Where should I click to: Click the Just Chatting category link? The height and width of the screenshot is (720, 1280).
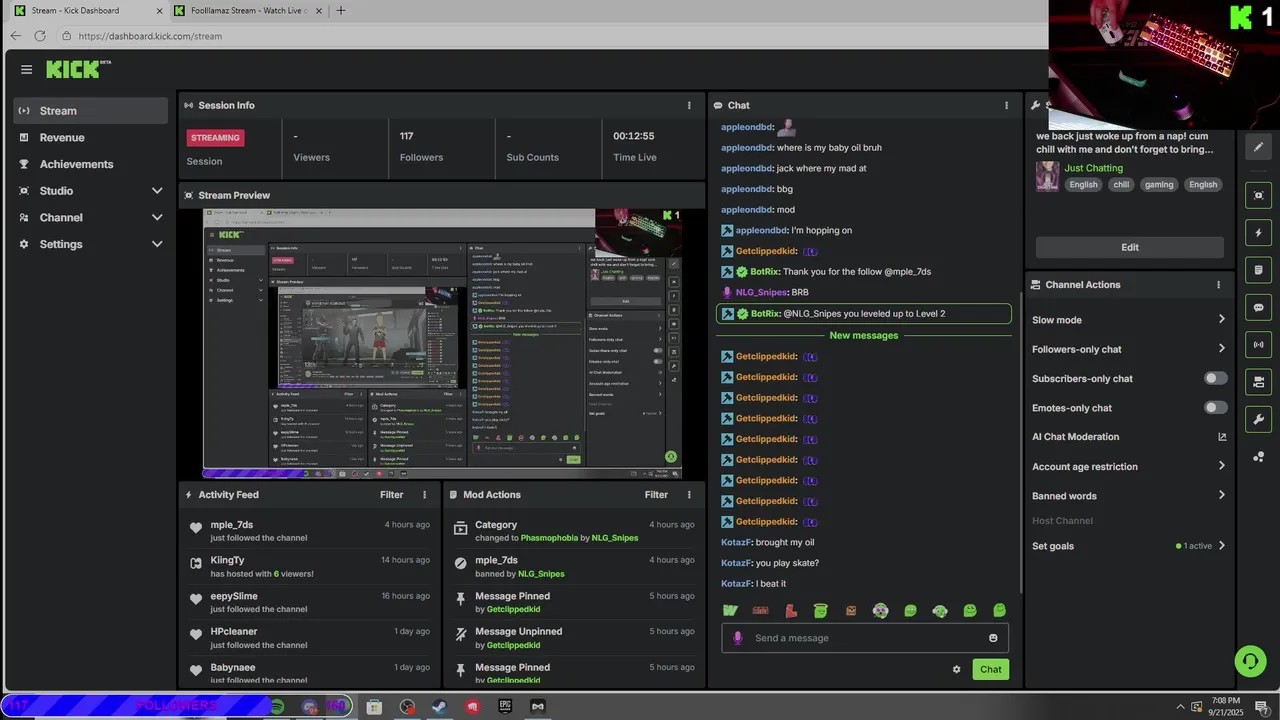[1093, 168]
